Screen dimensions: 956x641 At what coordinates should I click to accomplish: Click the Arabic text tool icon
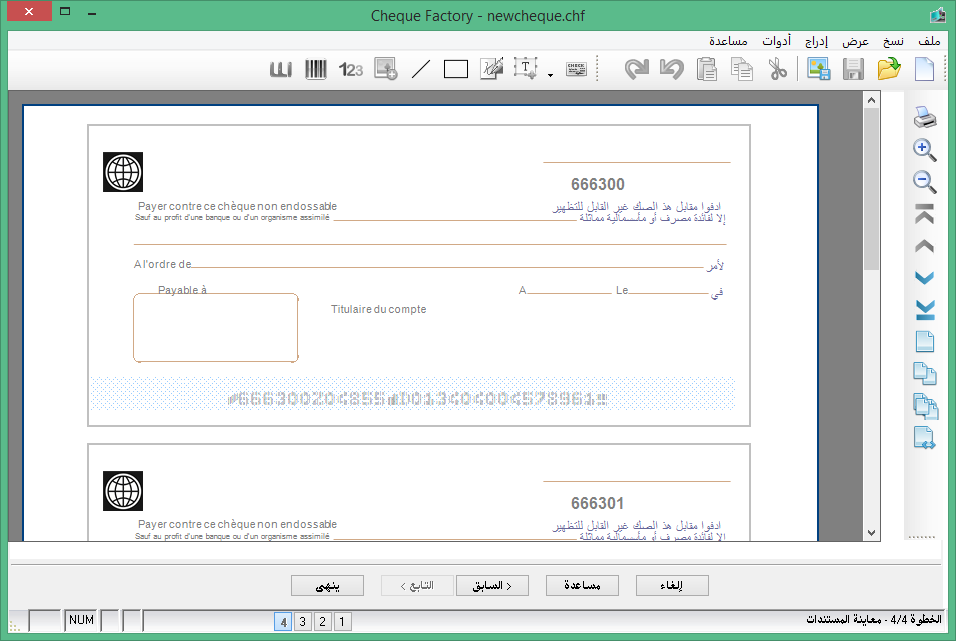280,70
